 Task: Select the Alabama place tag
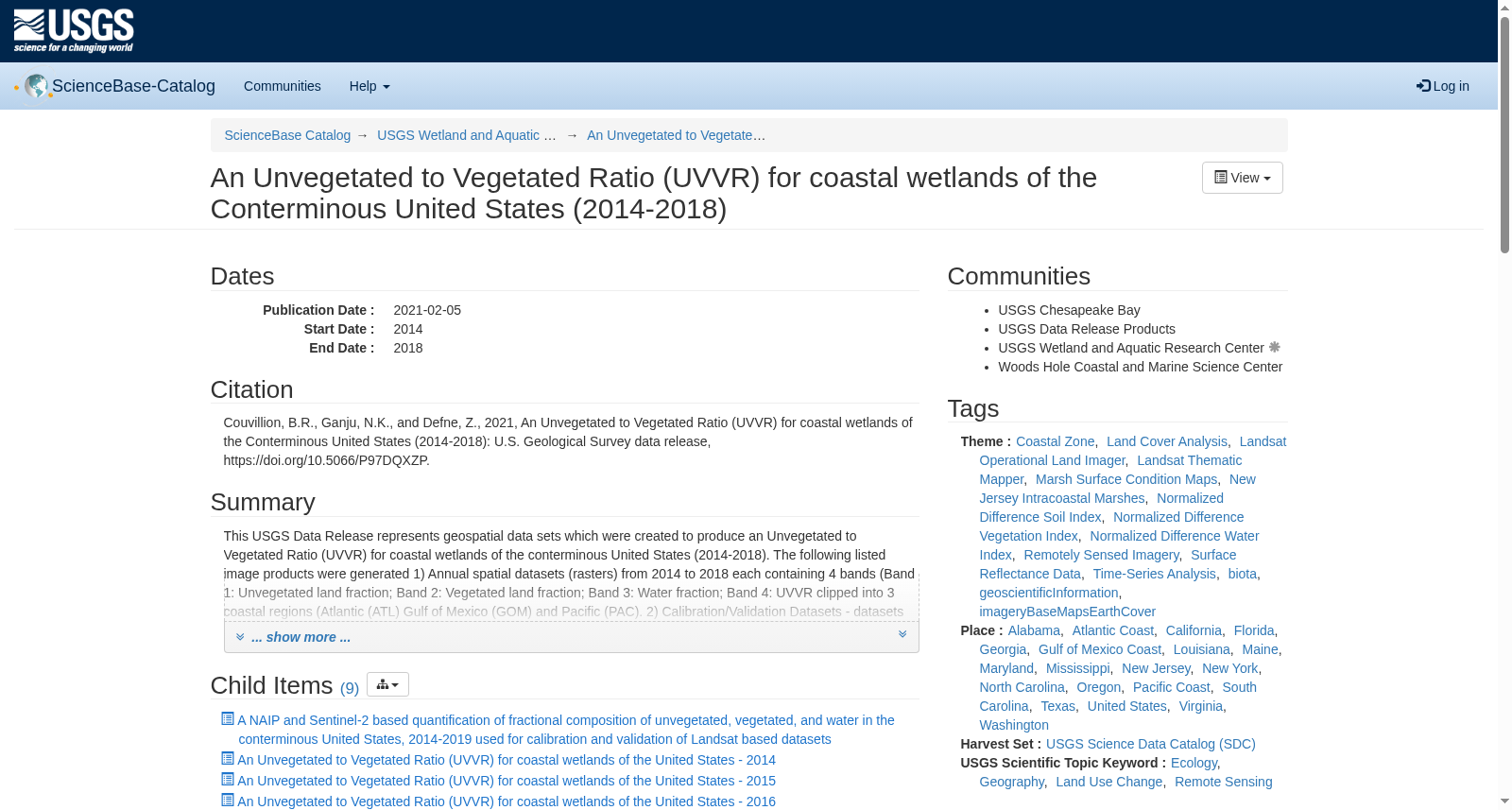click(x=1034, y=630)
